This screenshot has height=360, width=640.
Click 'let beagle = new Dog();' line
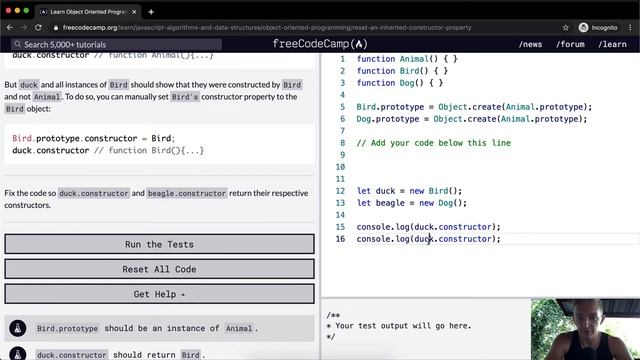click(x=411, y=203)
